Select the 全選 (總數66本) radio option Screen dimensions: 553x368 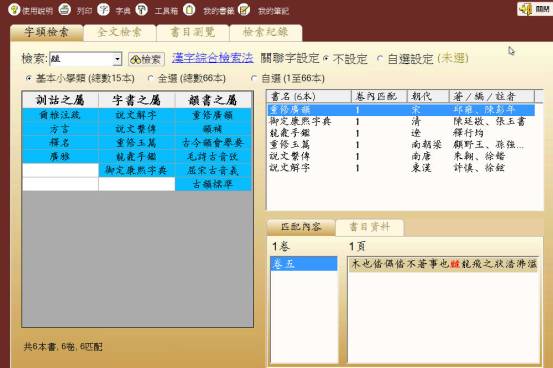tap(151, 78)
